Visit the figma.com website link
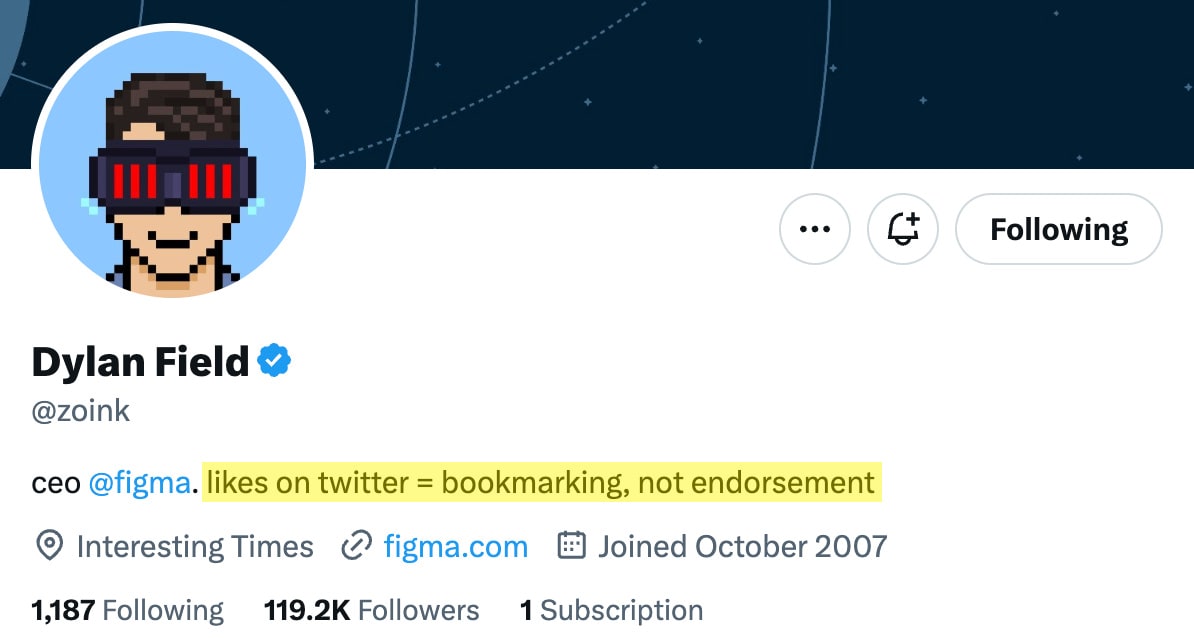Image resolution: width=1194 pixels, height=638 pixels. (x=455, y=546)
